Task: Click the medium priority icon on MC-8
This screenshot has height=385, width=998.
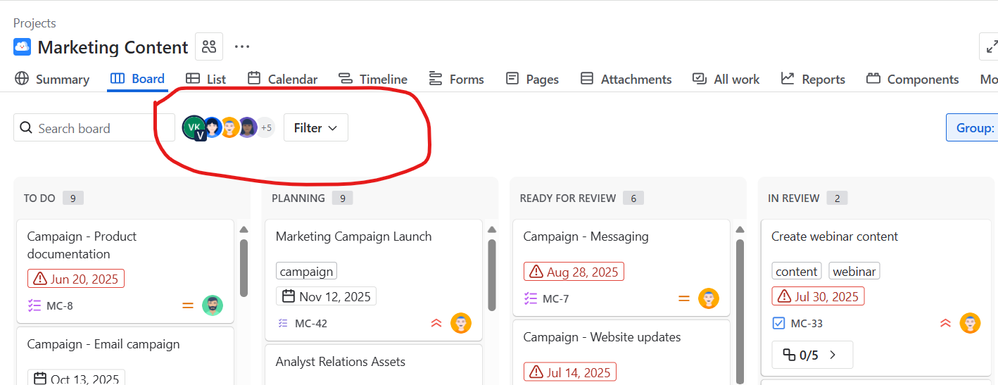Action: tap(188, 305)
